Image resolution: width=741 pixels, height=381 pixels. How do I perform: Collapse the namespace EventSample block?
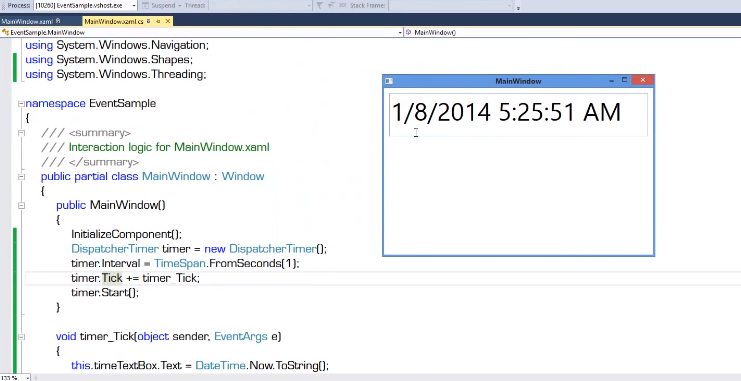21,104
